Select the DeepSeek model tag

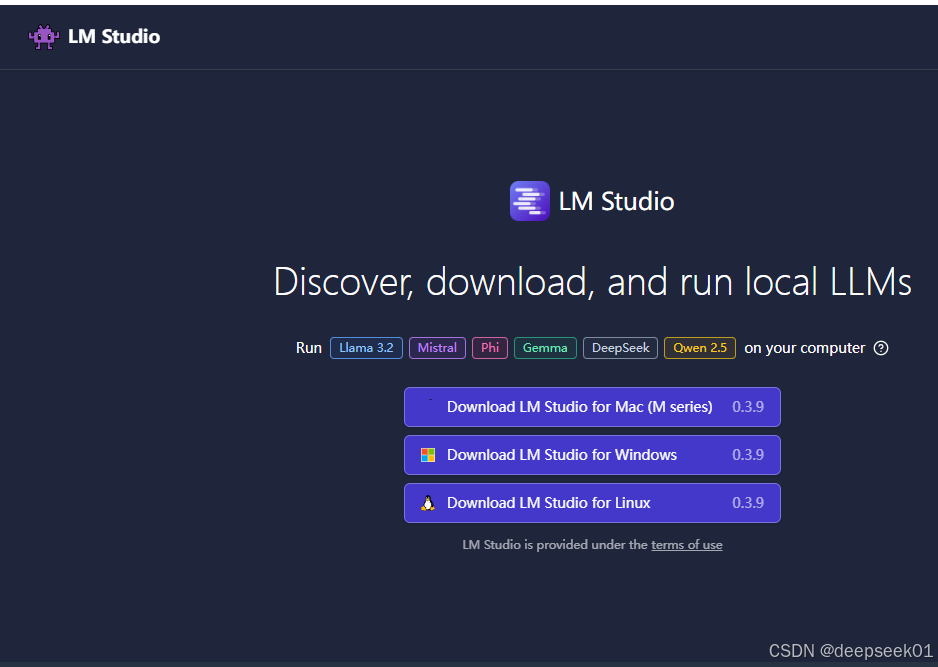pos(620,348)
